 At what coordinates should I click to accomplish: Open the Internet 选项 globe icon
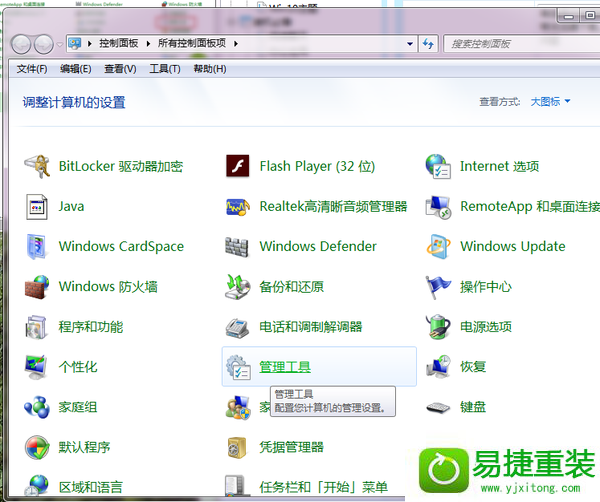pos(438,166)
